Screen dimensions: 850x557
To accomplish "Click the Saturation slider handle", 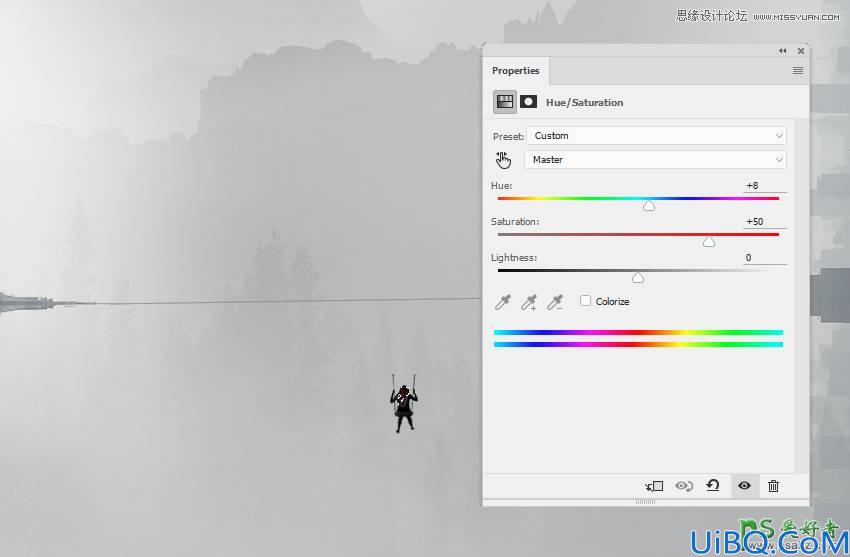I will 709,242.
